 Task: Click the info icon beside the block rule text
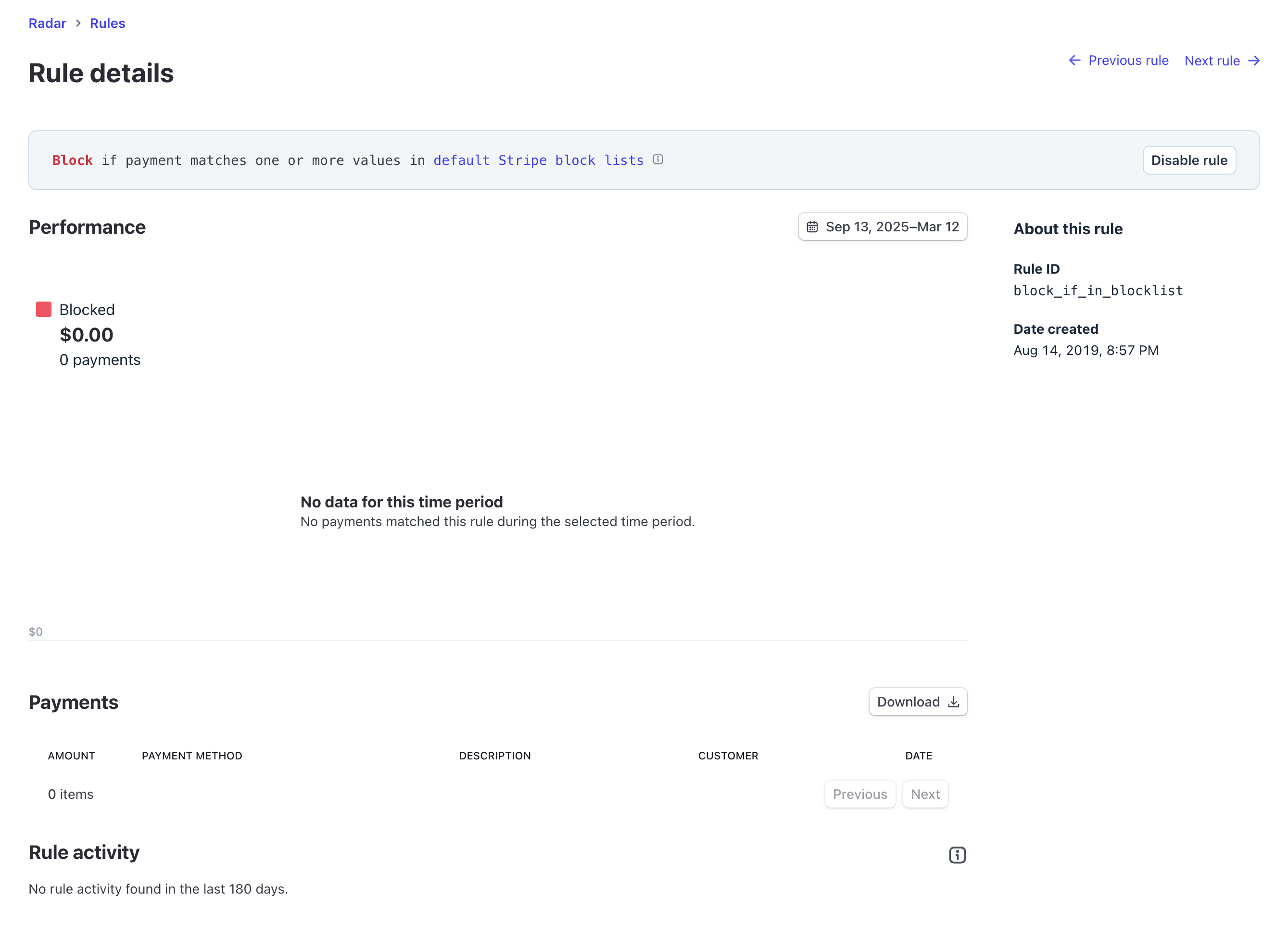click(658, 160)
